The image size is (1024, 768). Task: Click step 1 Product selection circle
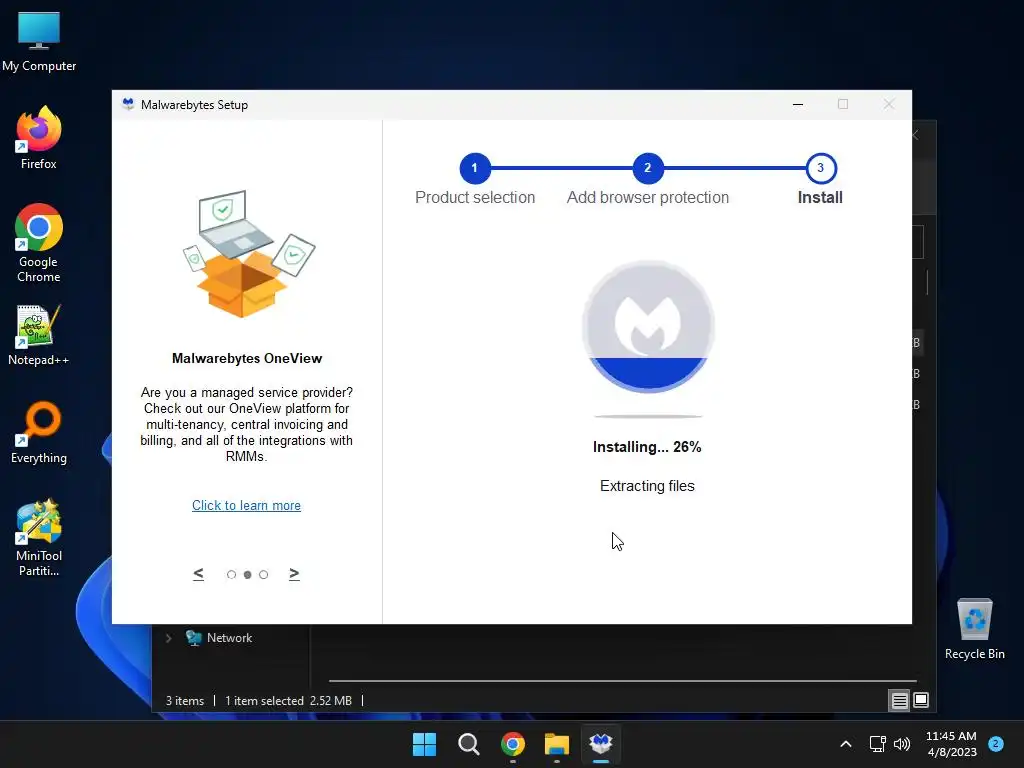point(475,168)
